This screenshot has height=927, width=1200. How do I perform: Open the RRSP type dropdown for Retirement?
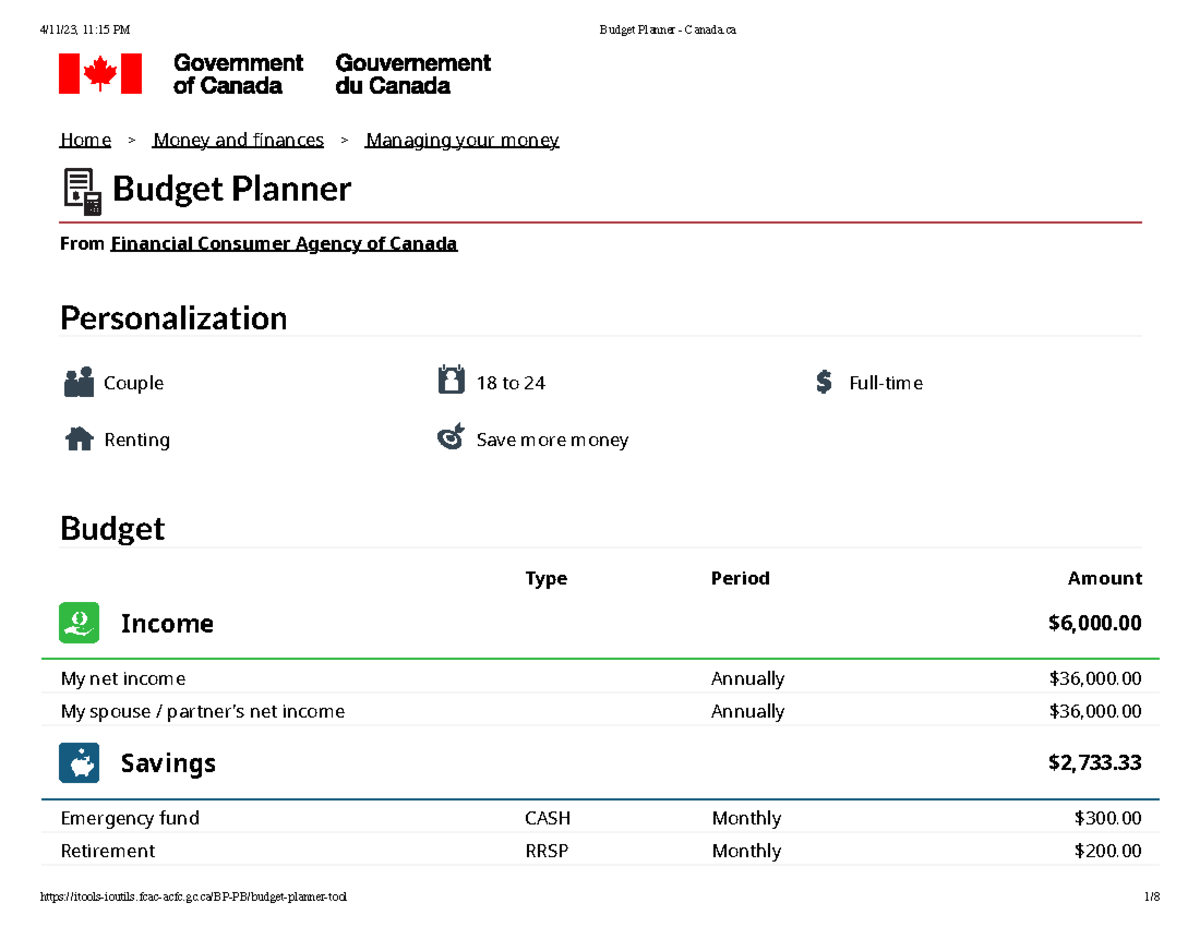coord(547,851)
